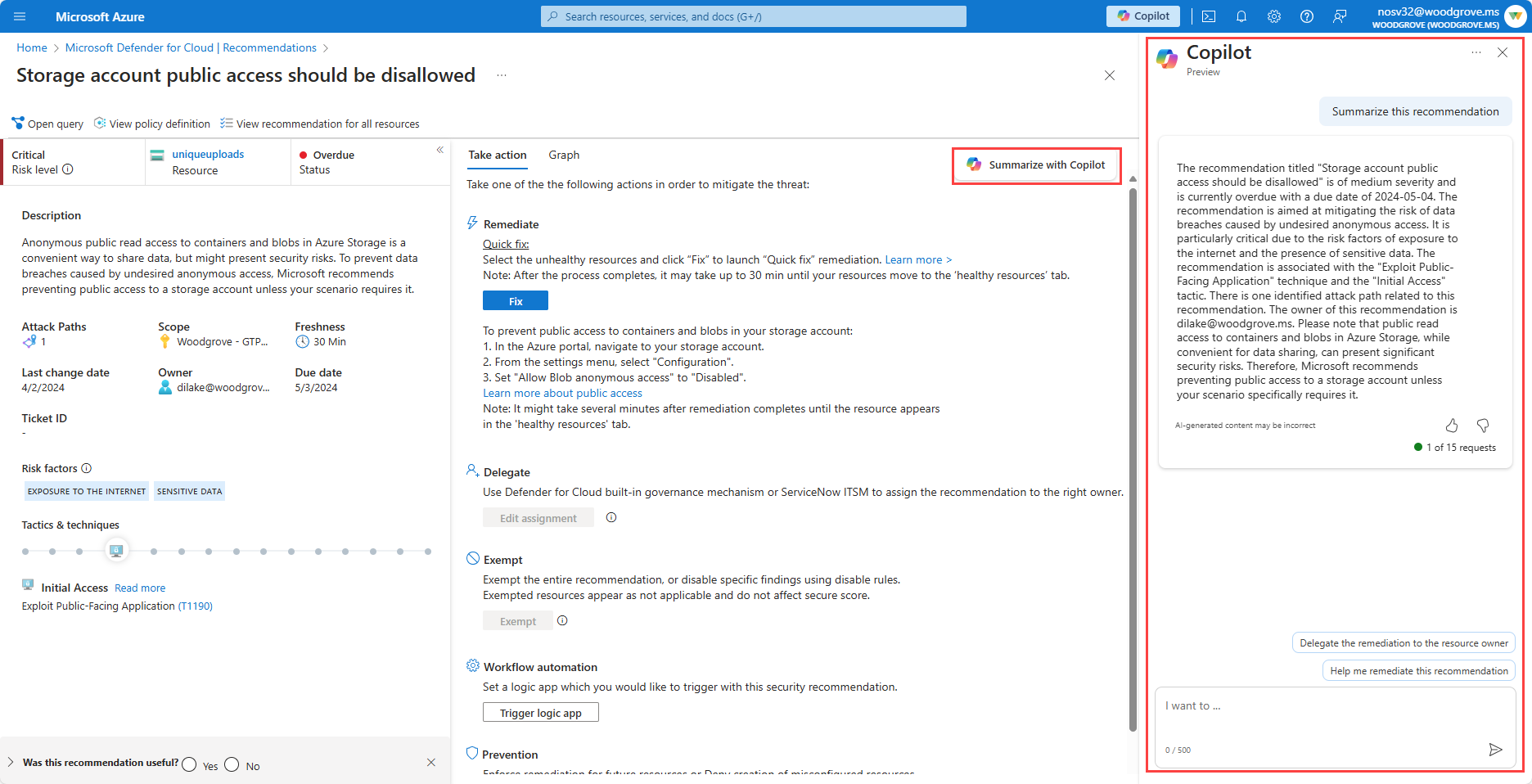The height and width of the screenshot is (784, 1532).
Task: Click the Copilot send arrow
Action: [1495, 750]
